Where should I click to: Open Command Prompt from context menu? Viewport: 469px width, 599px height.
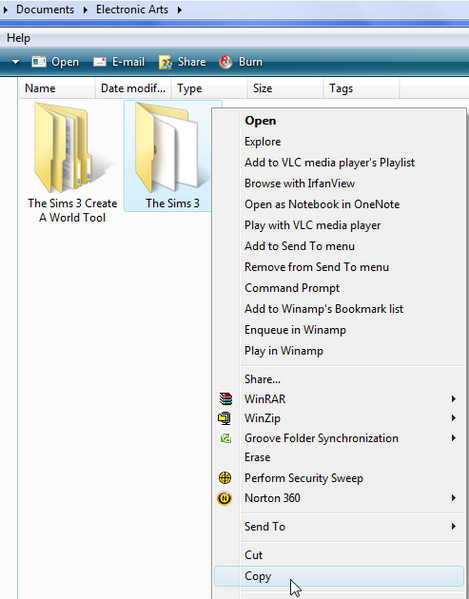(339, 288)
